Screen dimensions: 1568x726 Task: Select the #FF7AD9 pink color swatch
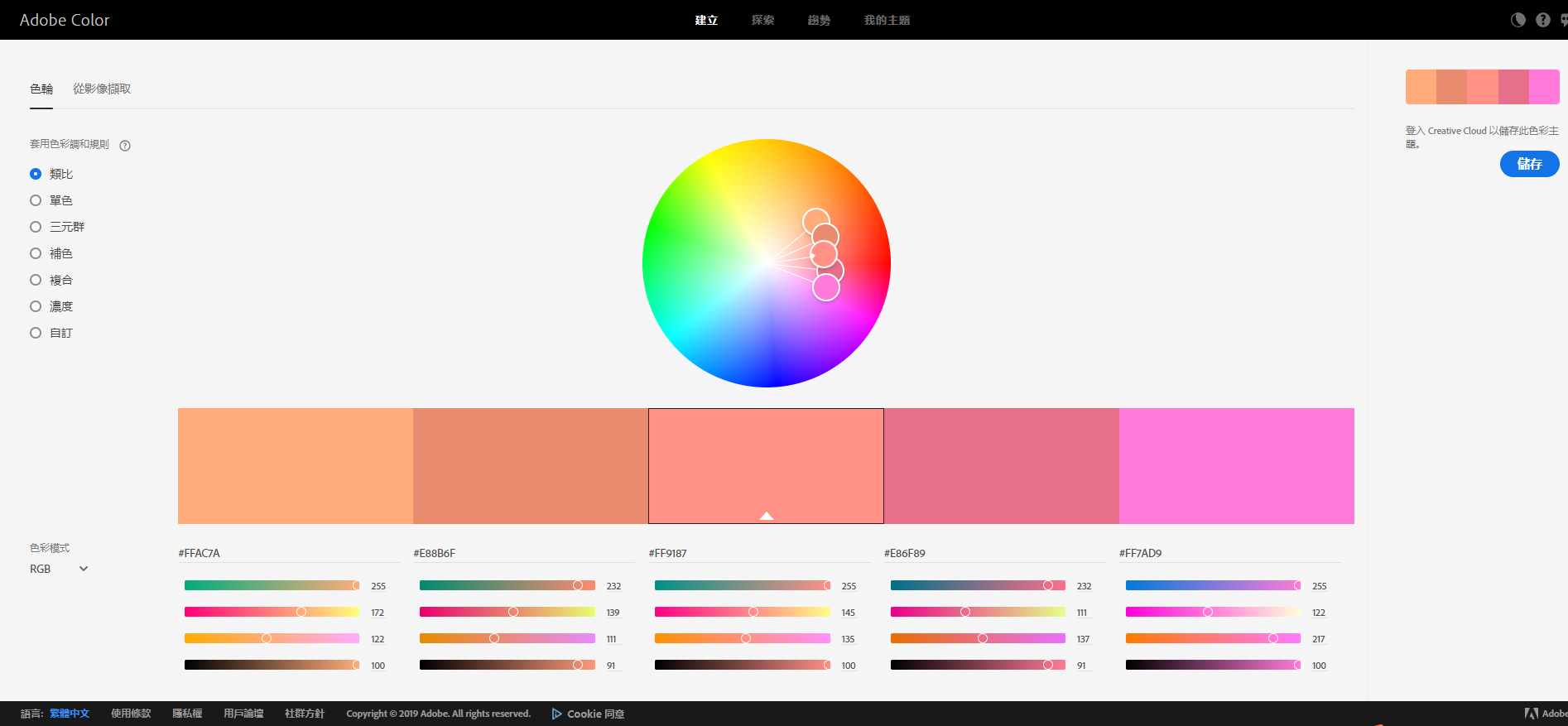pyautogui.click(x=1236, y=465)
